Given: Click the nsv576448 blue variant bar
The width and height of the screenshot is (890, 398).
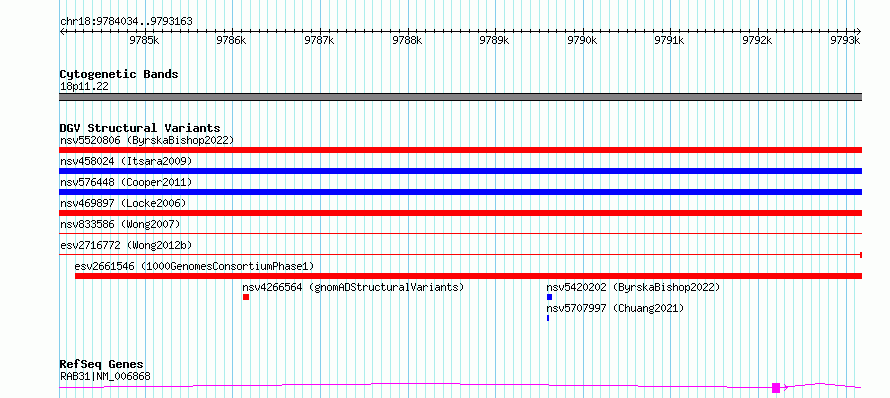Looking at the screenshot, I should (x=460, y=192).
